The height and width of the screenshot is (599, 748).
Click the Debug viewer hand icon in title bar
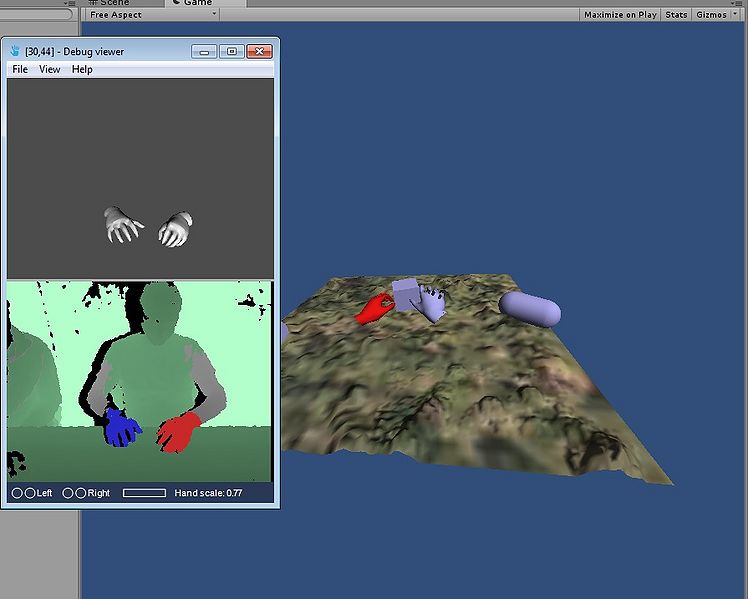[15, 51]
